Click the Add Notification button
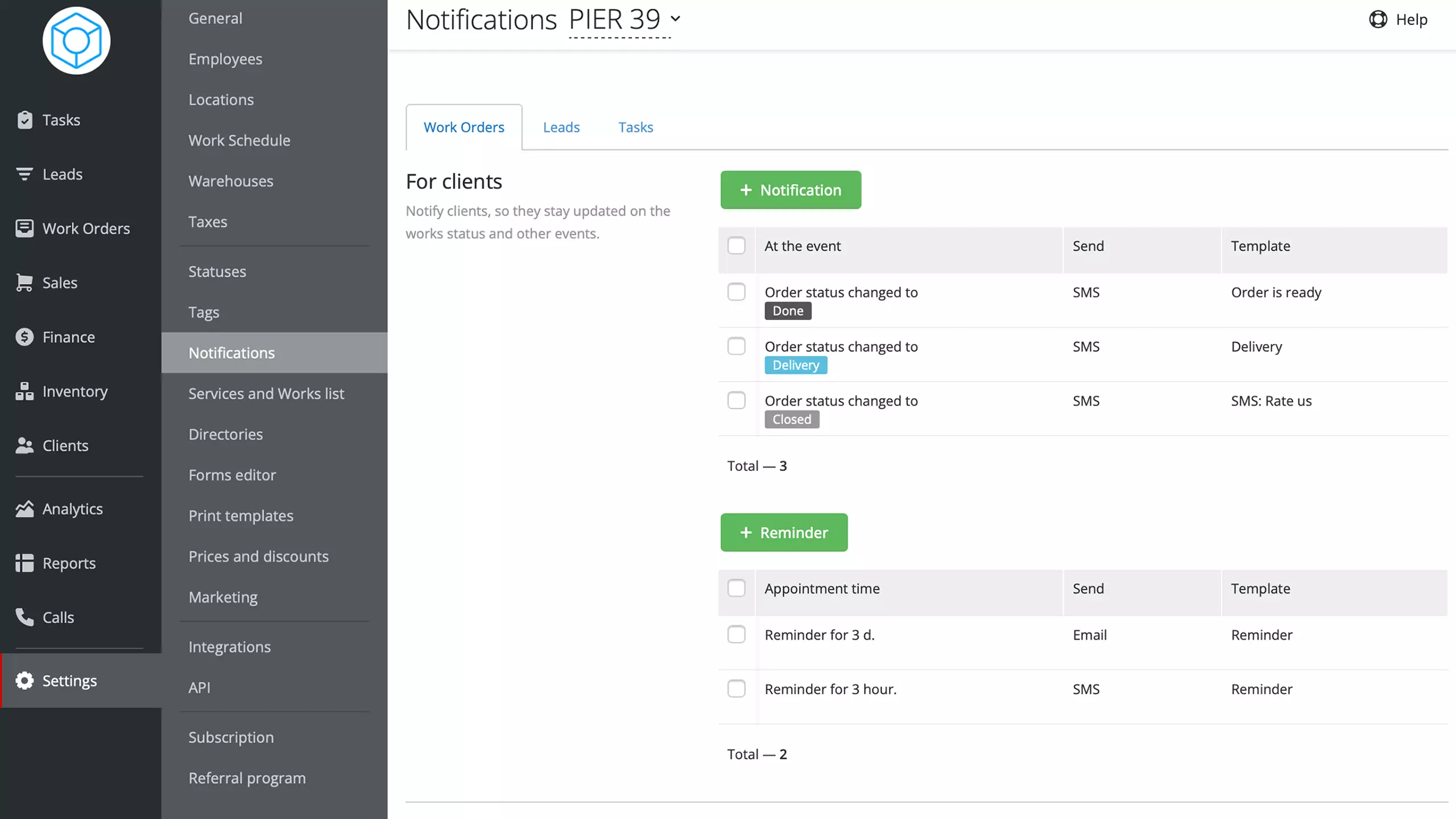The height and width of the screenshot is (819, 1456). pos(790,189)
